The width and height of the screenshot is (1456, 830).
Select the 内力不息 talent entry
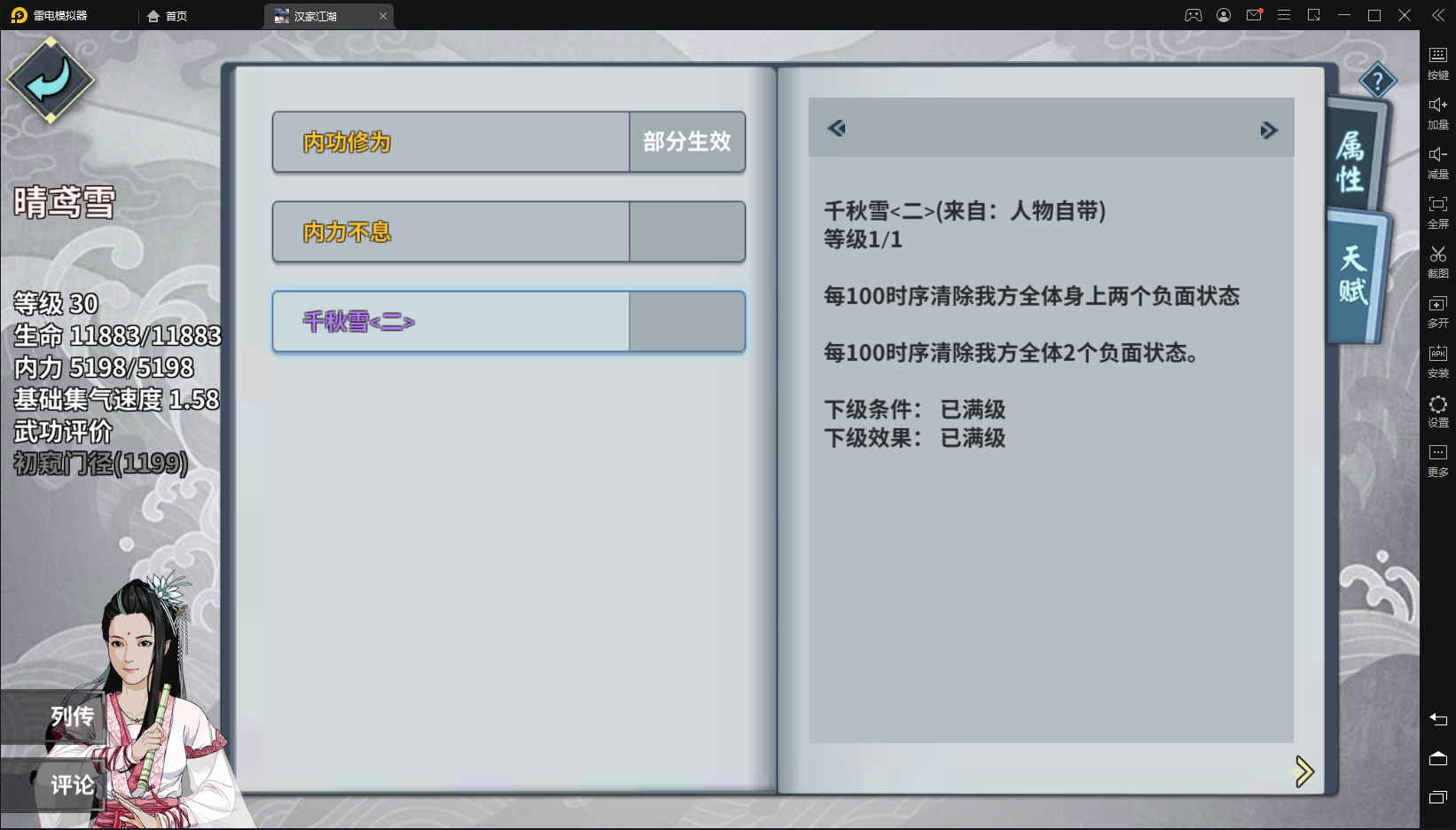[509, 231]
